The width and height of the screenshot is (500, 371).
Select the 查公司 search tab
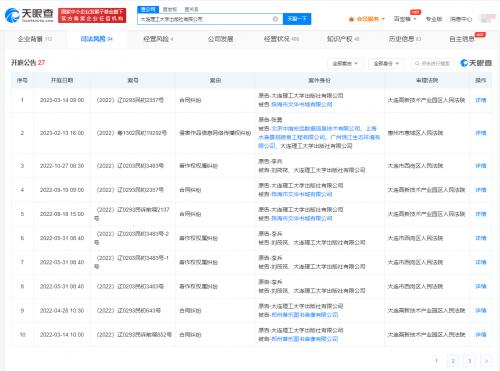pyautogui.click(x=148, y=9)
